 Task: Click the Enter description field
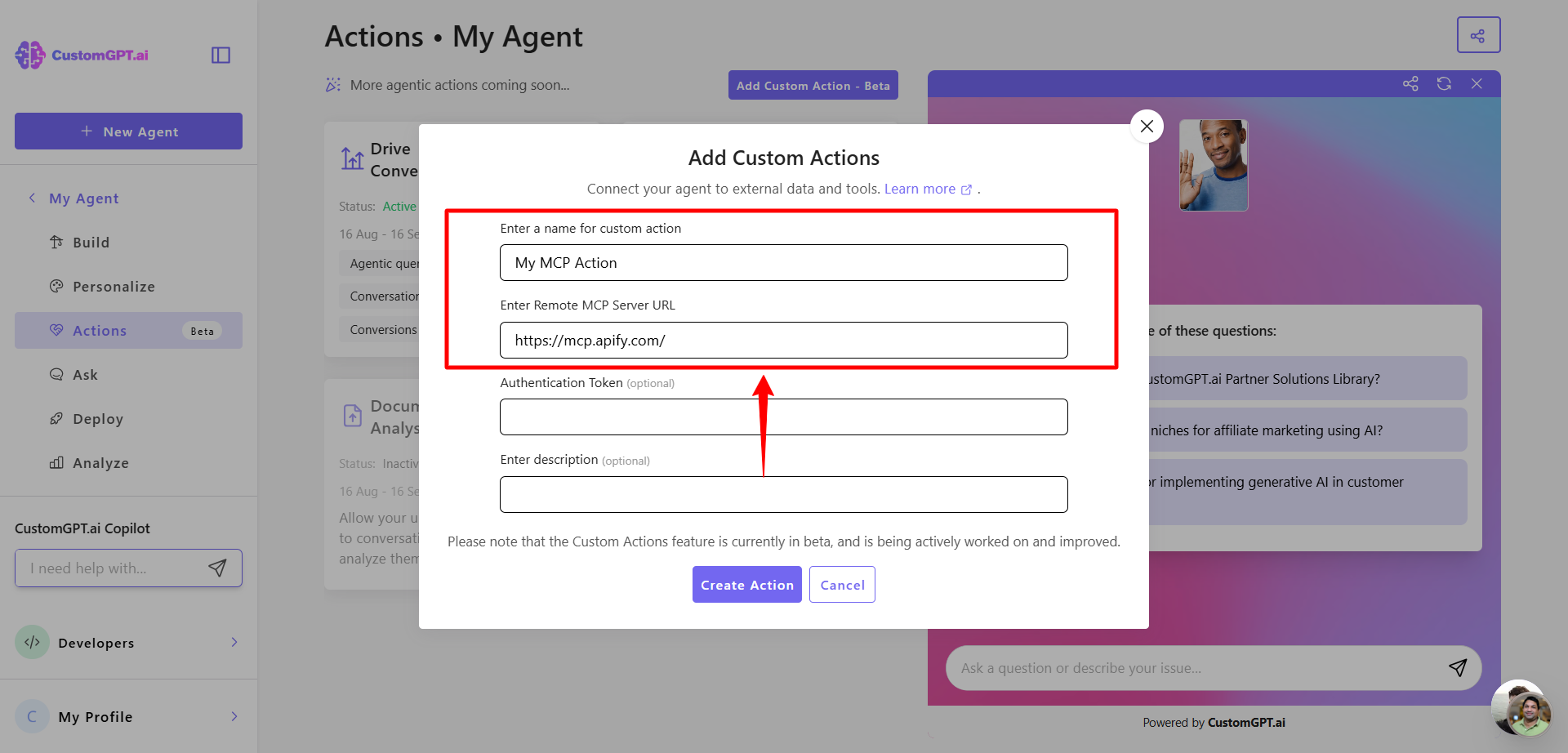coord(783,494)
